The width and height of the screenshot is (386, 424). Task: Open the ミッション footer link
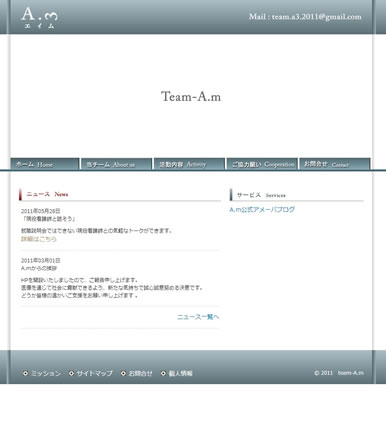46,373
